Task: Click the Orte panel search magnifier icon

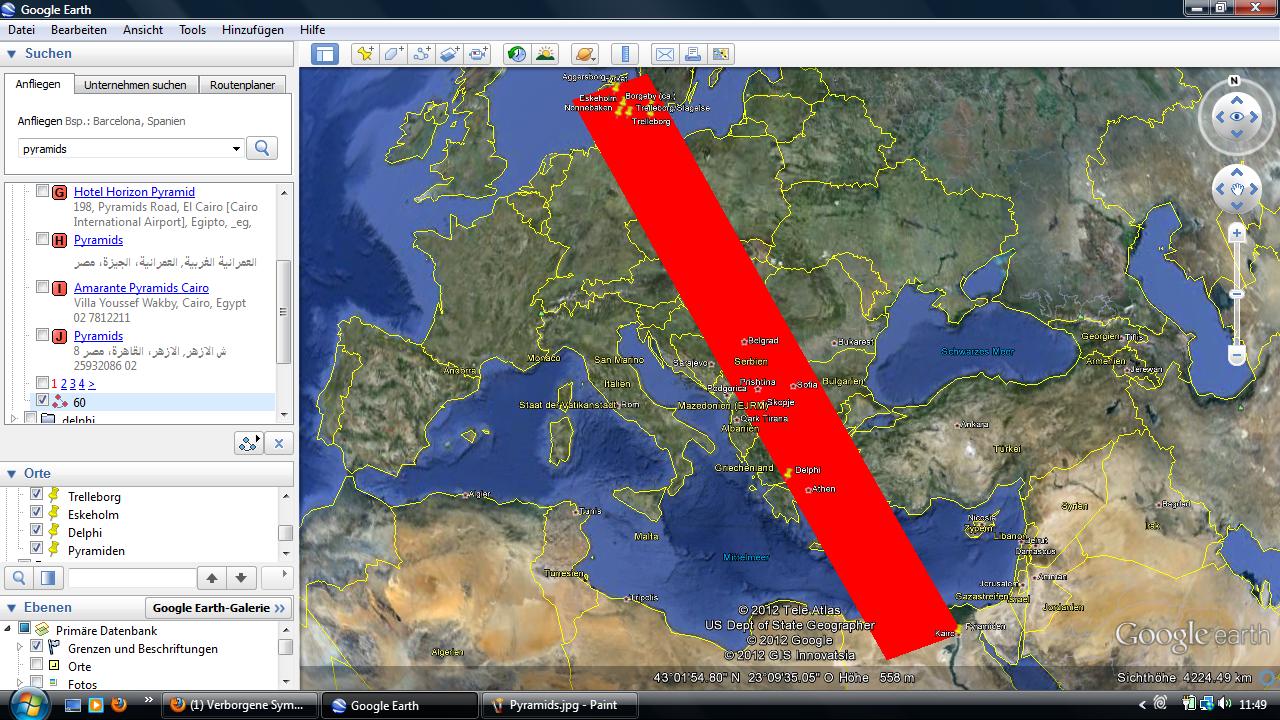Action: 19,577
